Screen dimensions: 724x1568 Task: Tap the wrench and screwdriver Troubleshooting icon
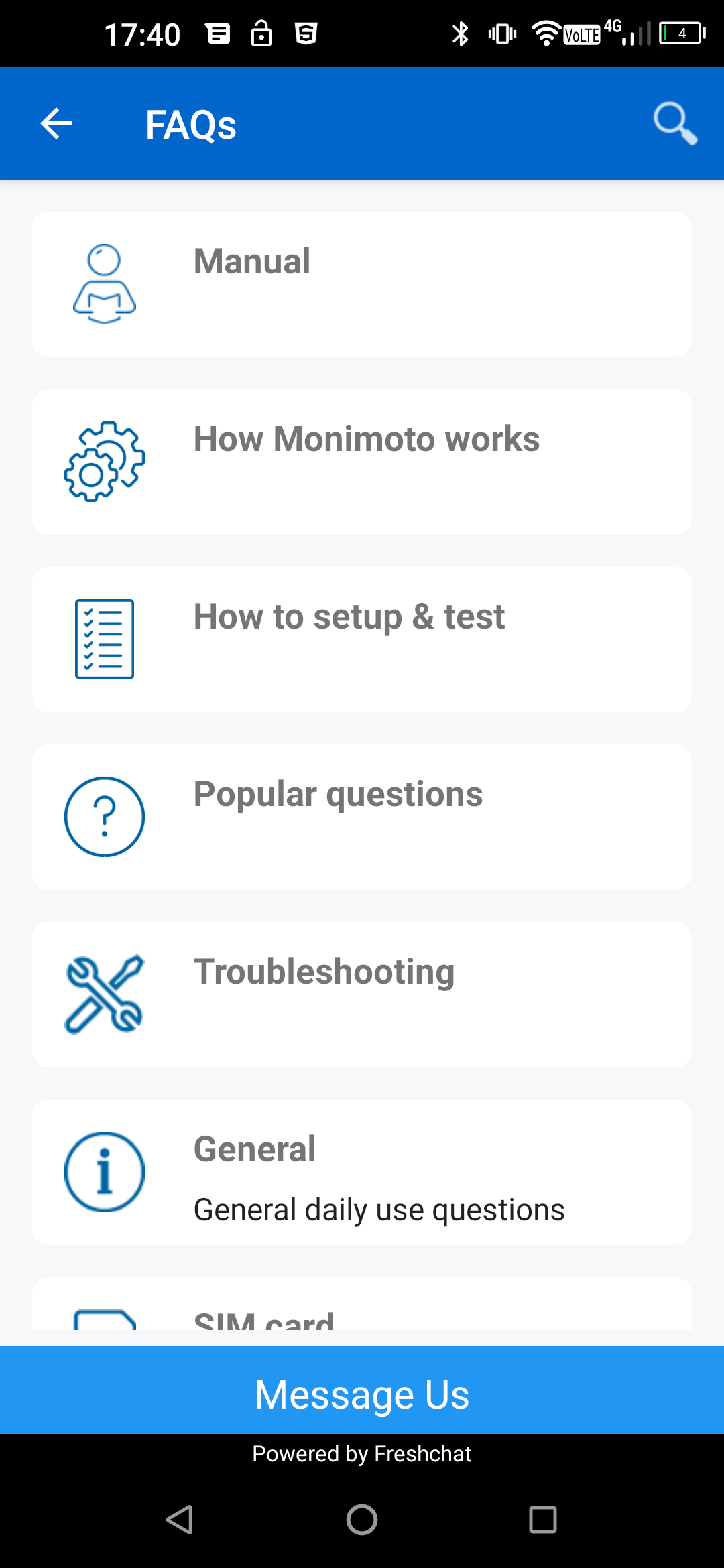tap(105, 994)
